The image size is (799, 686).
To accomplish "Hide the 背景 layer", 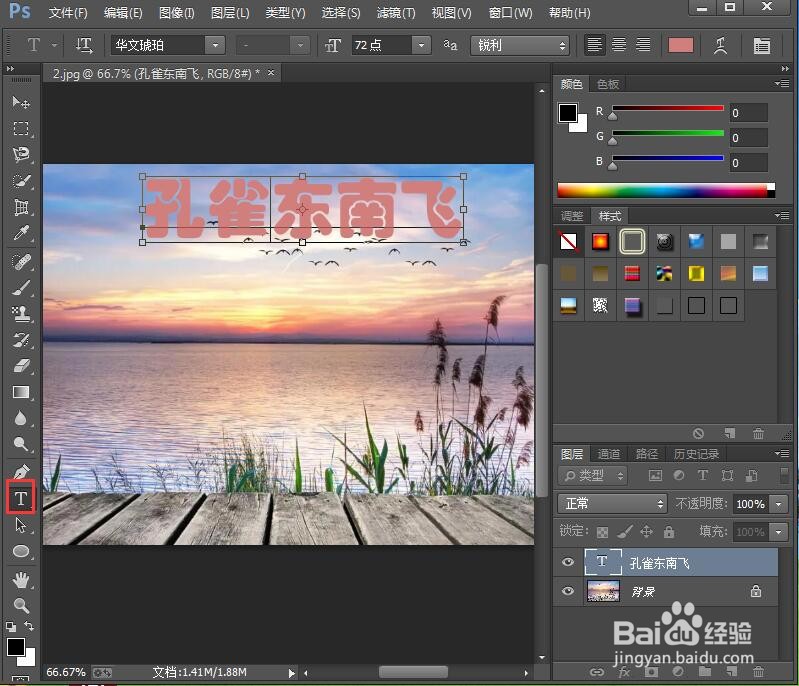I will point(568,591).
